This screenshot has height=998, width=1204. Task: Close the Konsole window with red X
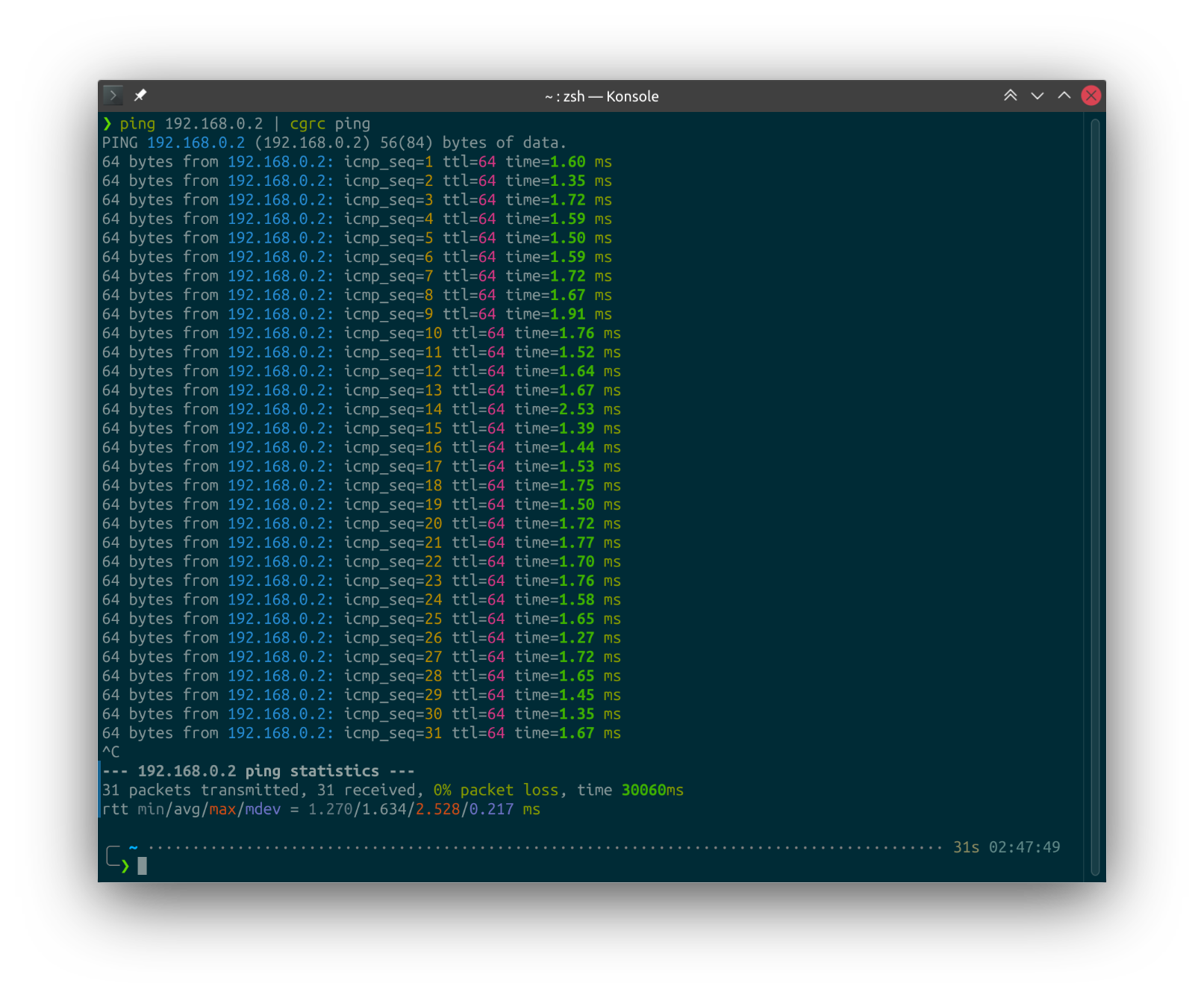tap(1091, 96)
